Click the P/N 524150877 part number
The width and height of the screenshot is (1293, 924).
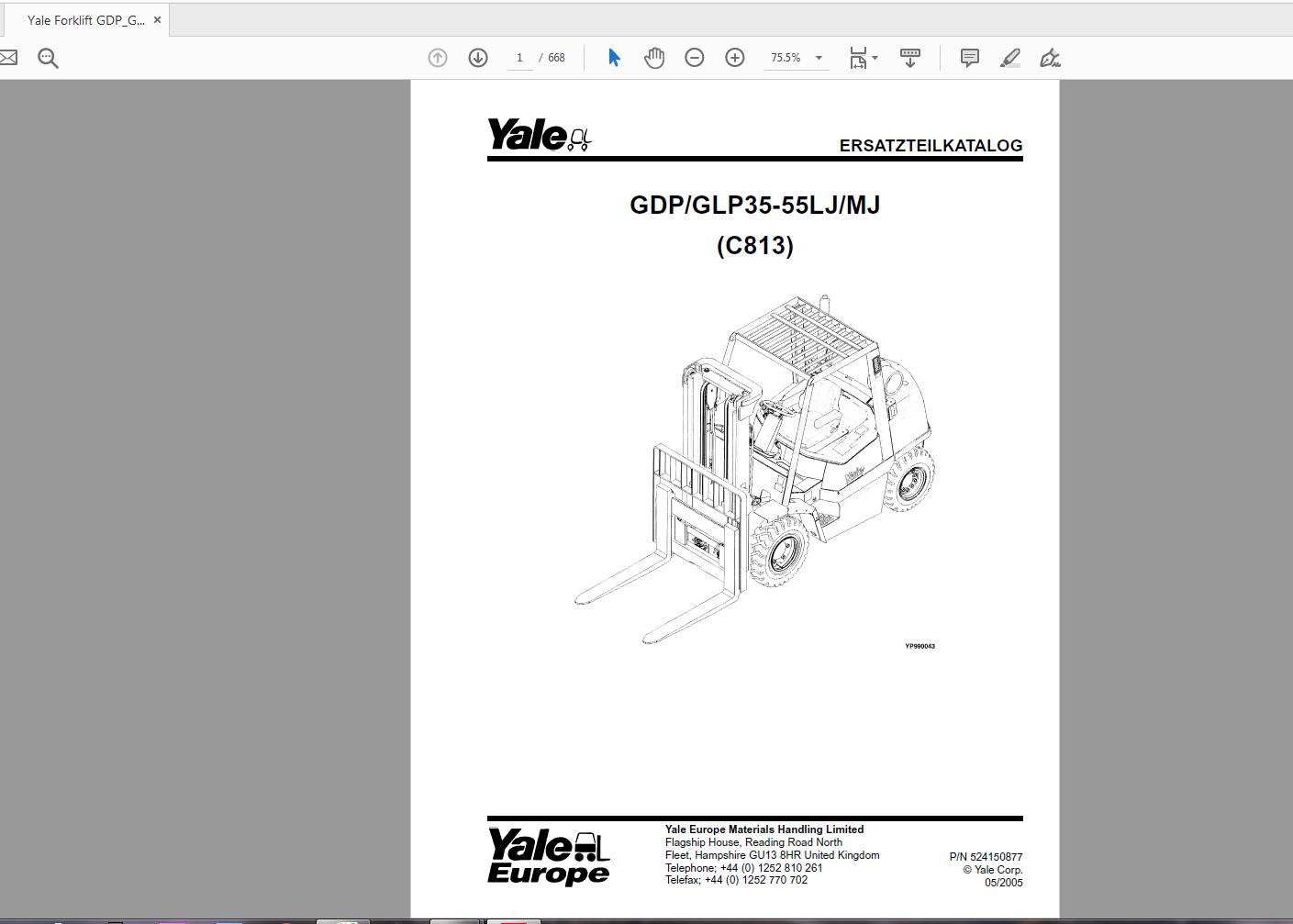click(x=986, y=857)
